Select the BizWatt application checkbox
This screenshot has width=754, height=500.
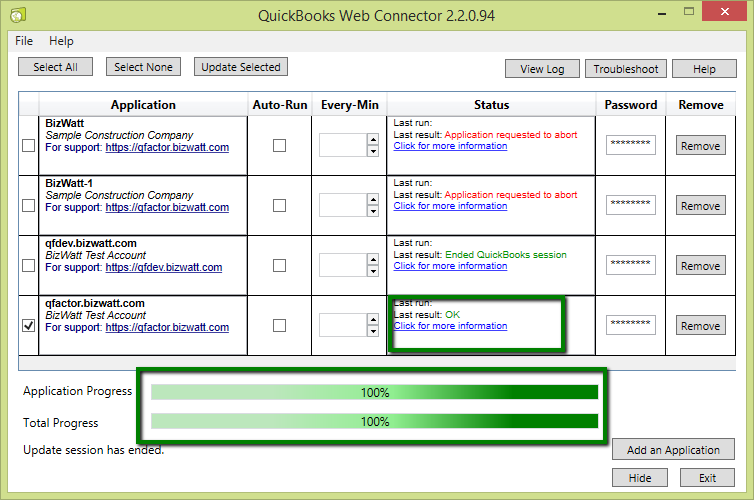[x=29, y=145]
